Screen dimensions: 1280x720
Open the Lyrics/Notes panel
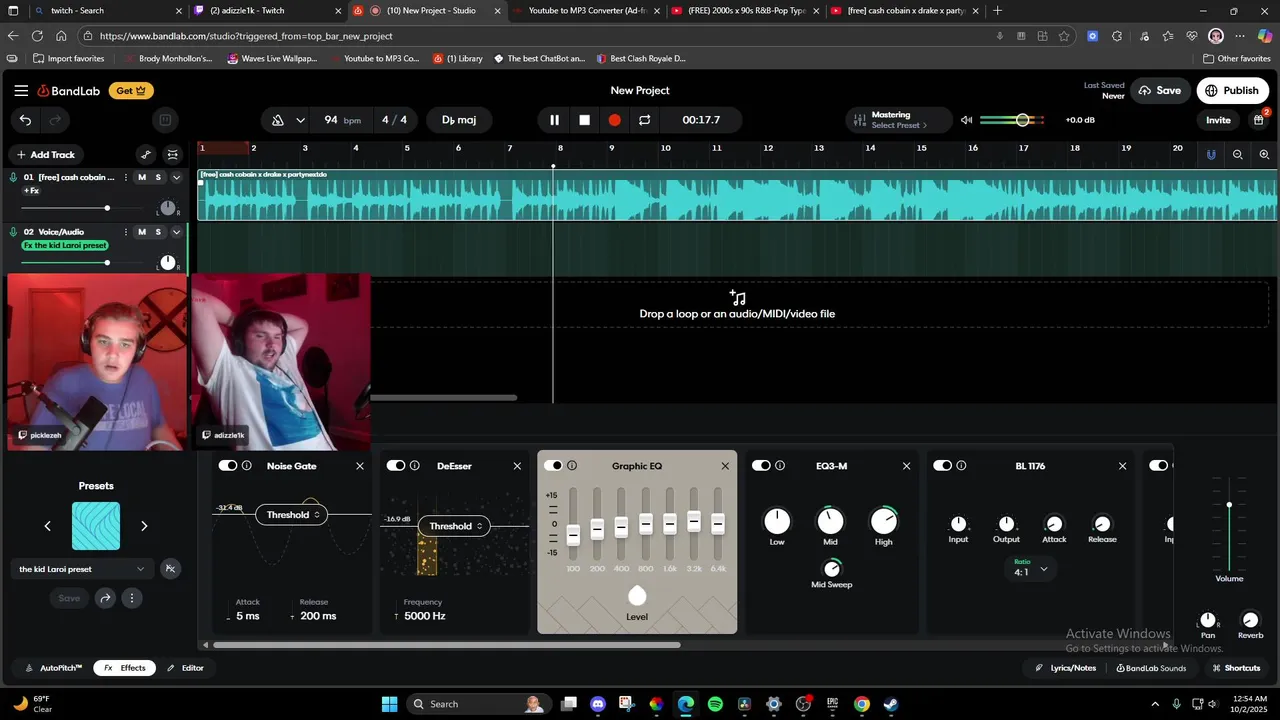pos(1065,668)
